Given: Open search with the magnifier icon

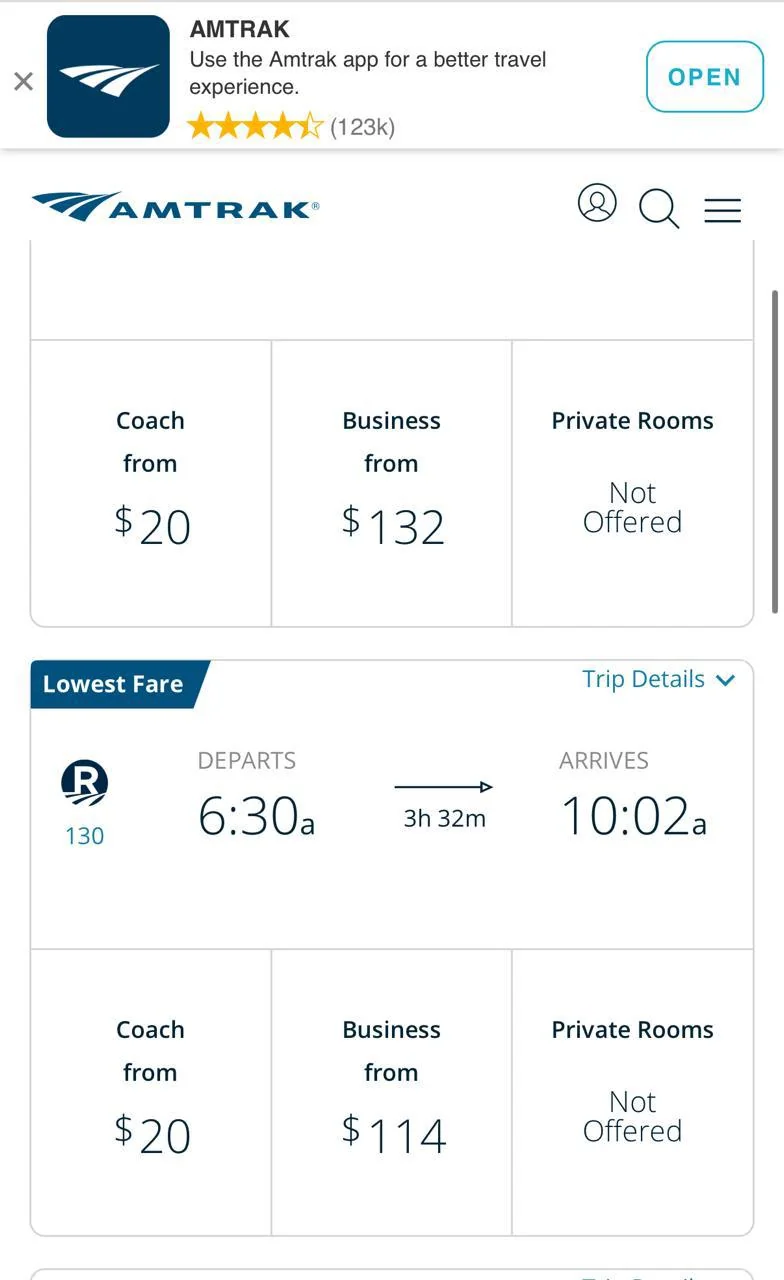Looking at the screenshot, I should [659, 208].
